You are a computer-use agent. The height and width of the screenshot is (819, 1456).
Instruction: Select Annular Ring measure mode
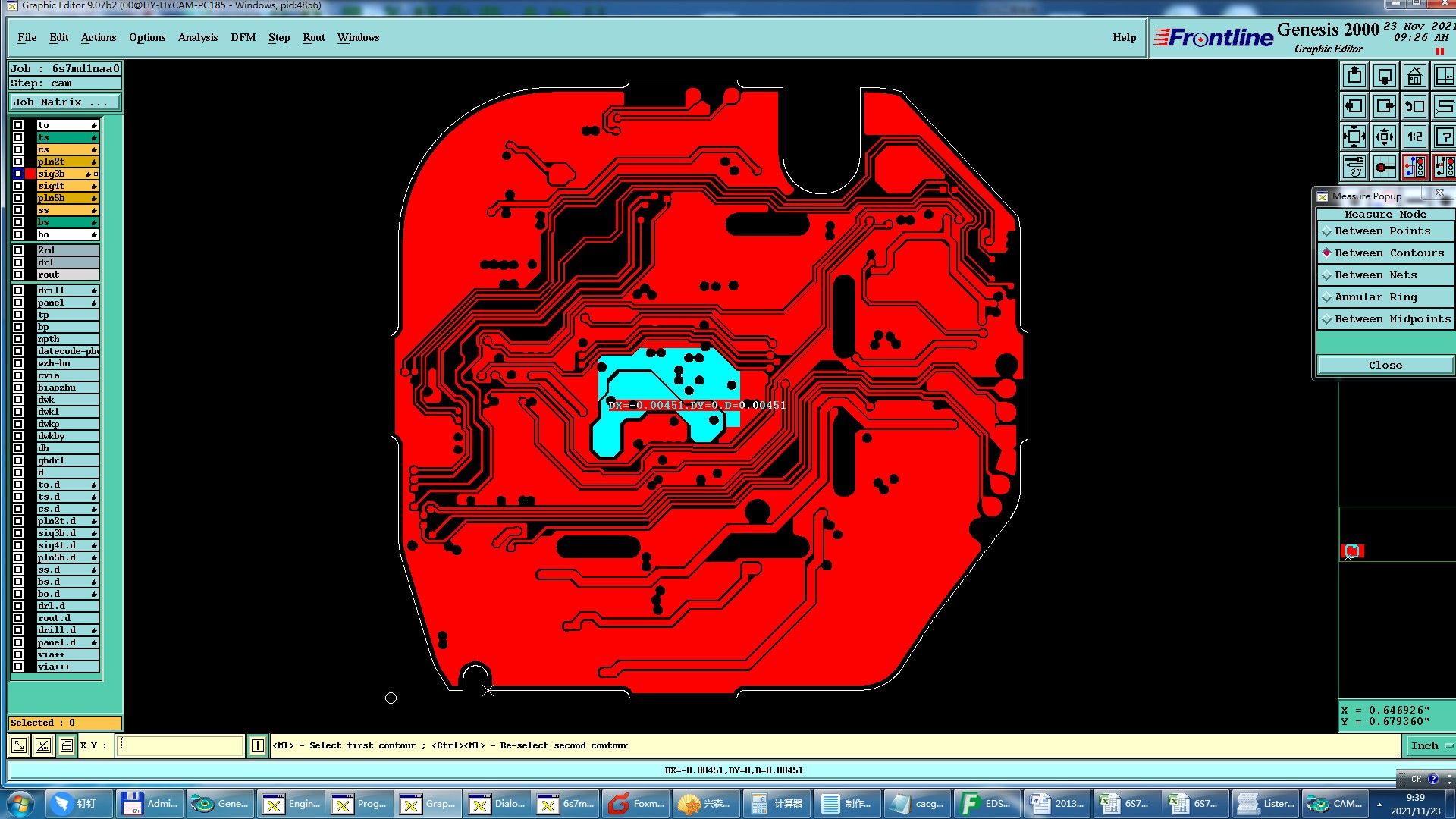[1375, 297]
